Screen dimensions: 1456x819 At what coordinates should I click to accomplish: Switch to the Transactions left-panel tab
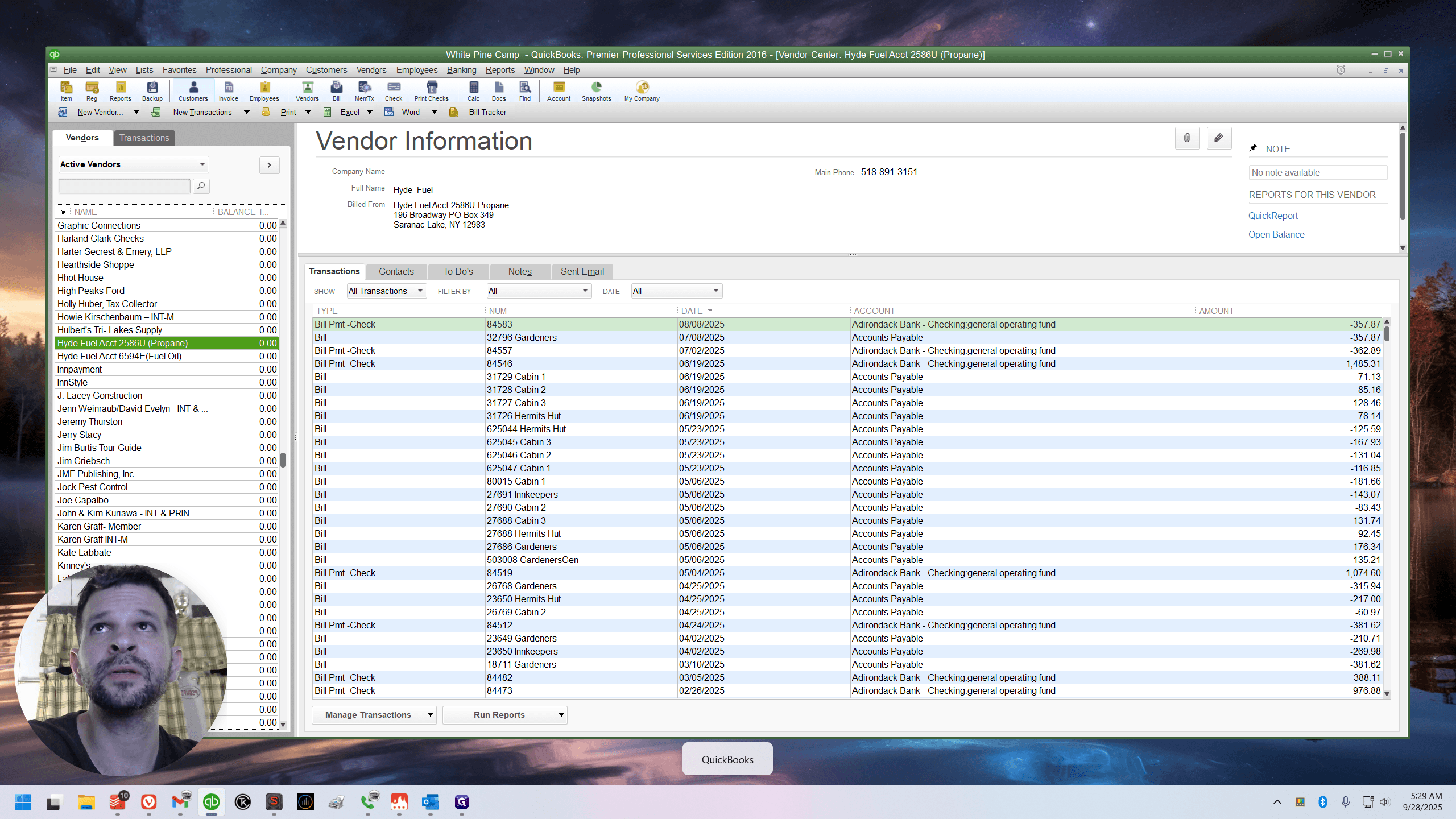[144, 138]
